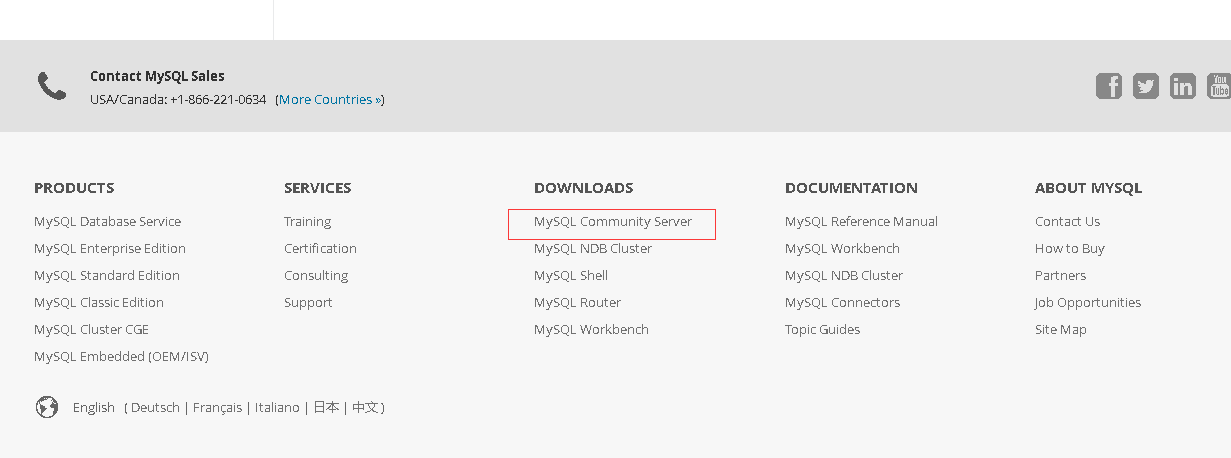Switch site language to Deutsch
The width and height of the screenshot is (1231, 458).
[x=155, y=408]
